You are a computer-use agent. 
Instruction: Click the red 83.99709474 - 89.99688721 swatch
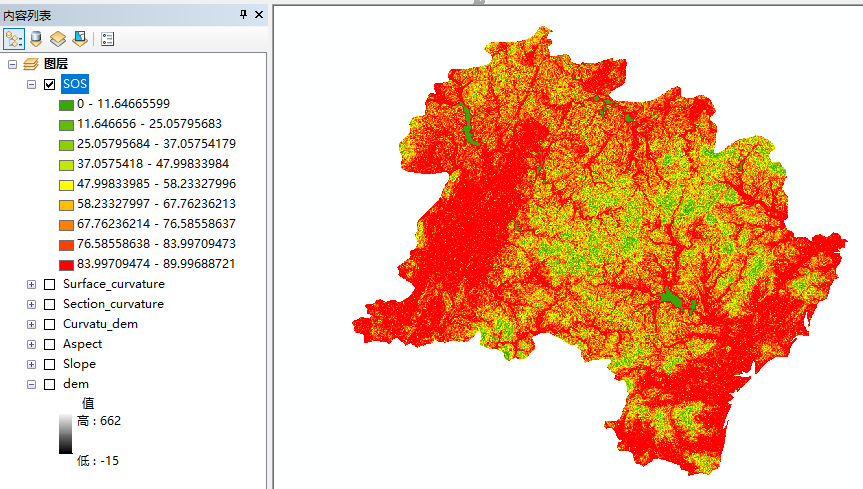66,265
